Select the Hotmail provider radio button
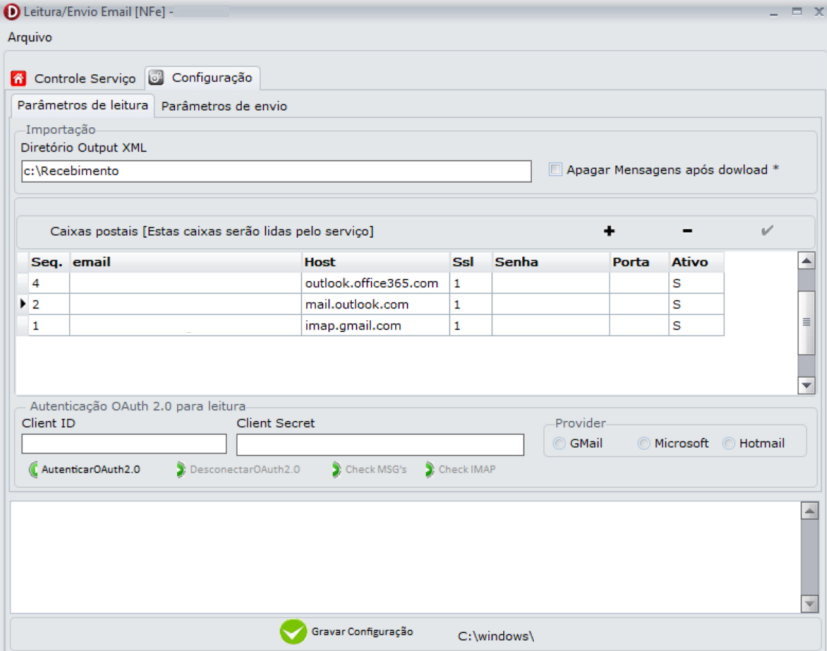This screenshot has height=651, width=827. click(x=729, y=444)
